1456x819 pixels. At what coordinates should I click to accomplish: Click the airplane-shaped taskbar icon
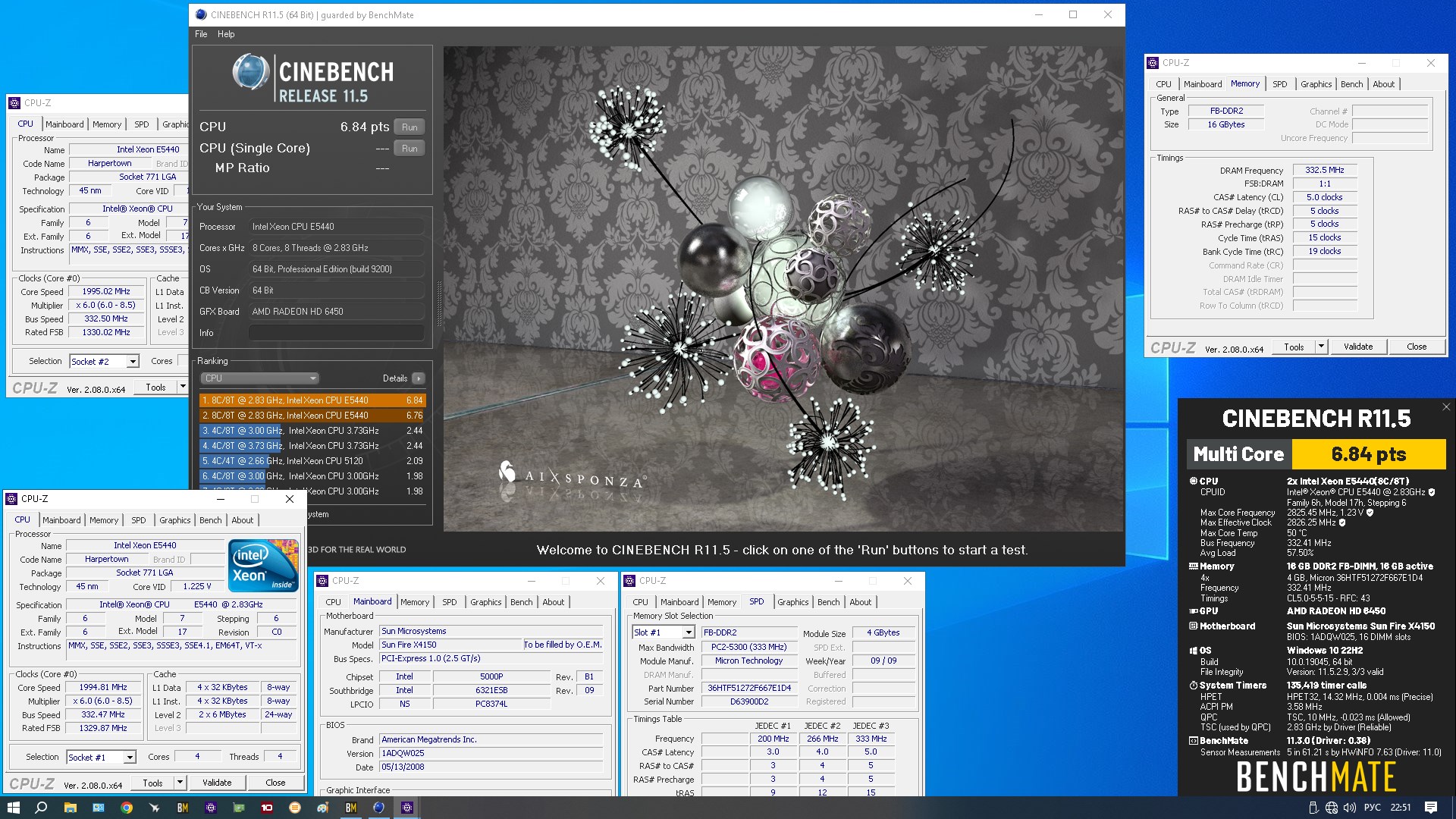(x=155, y=808)
